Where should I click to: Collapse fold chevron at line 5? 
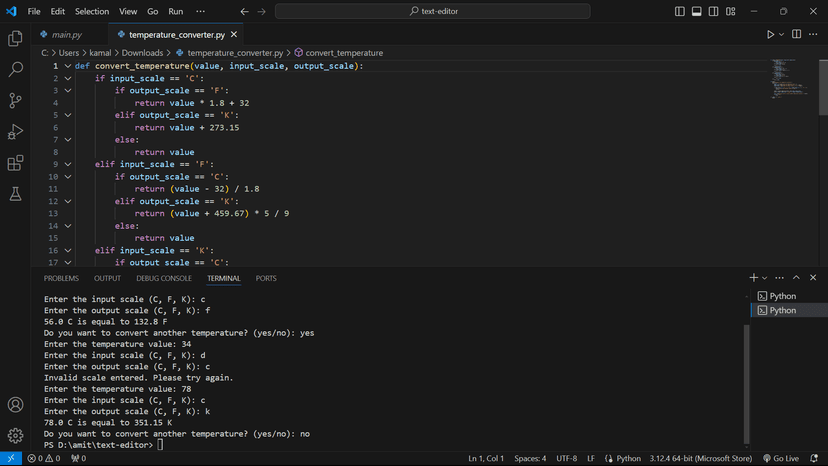click(68, 115)
